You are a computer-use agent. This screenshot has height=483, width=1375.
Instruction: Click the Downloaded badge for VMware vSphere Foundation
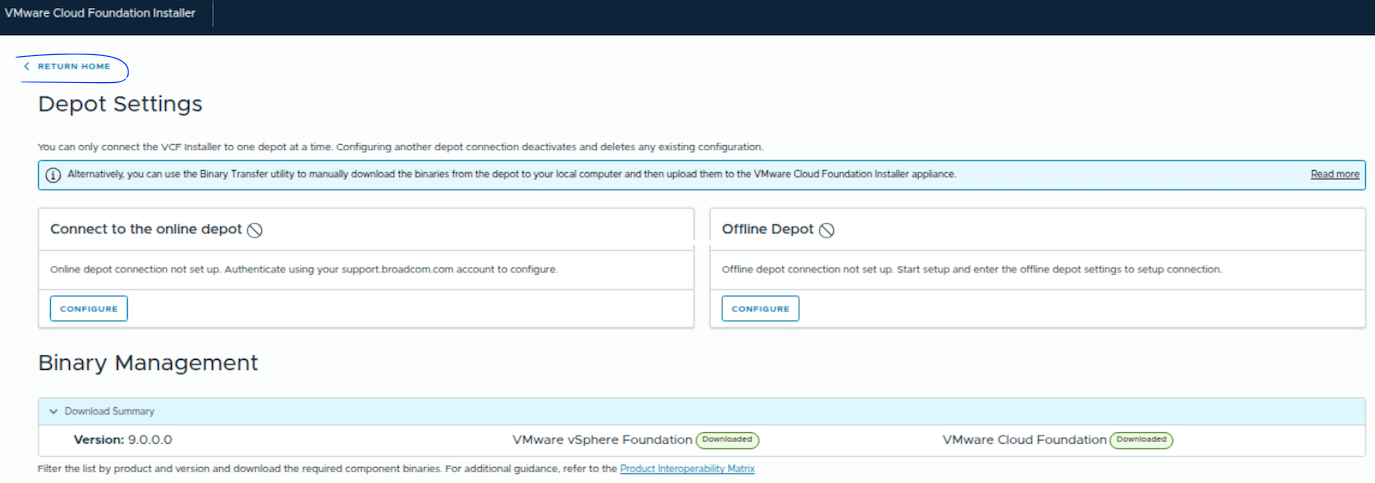point(728,440)
